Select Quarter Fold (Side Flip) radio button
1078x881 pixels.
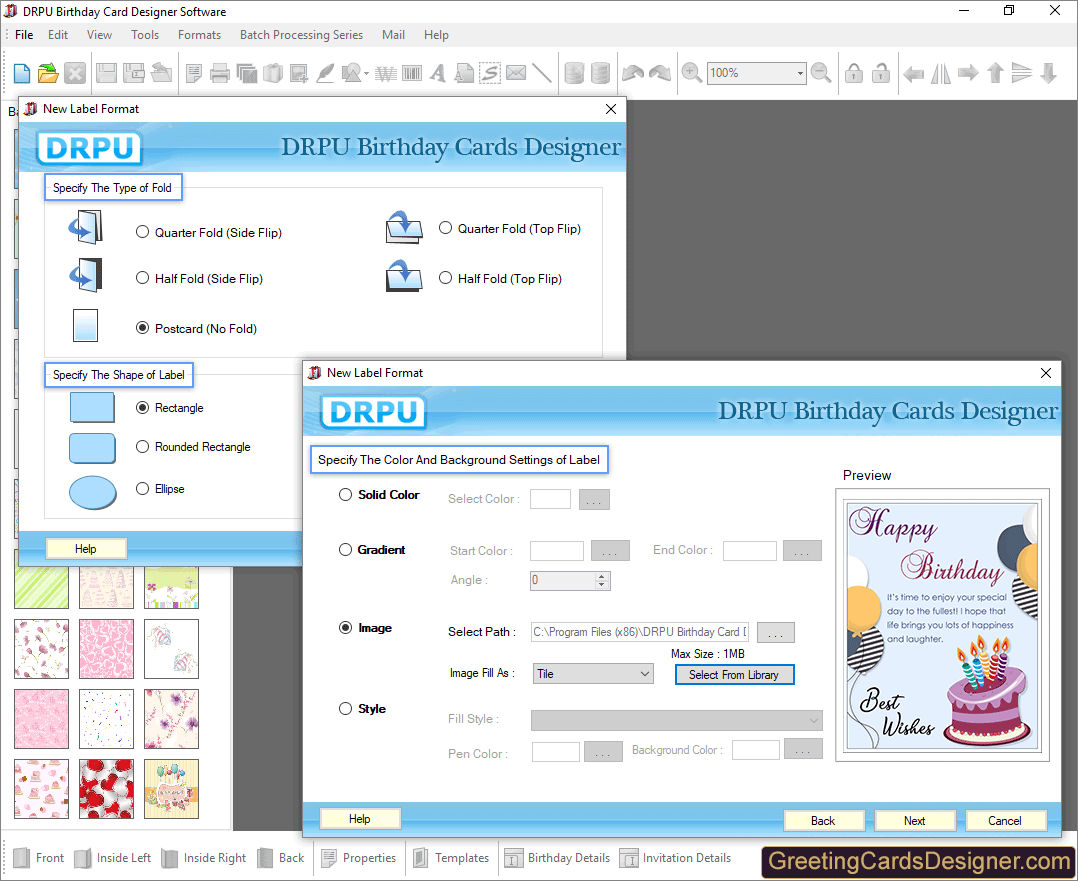tap(142, 232)
